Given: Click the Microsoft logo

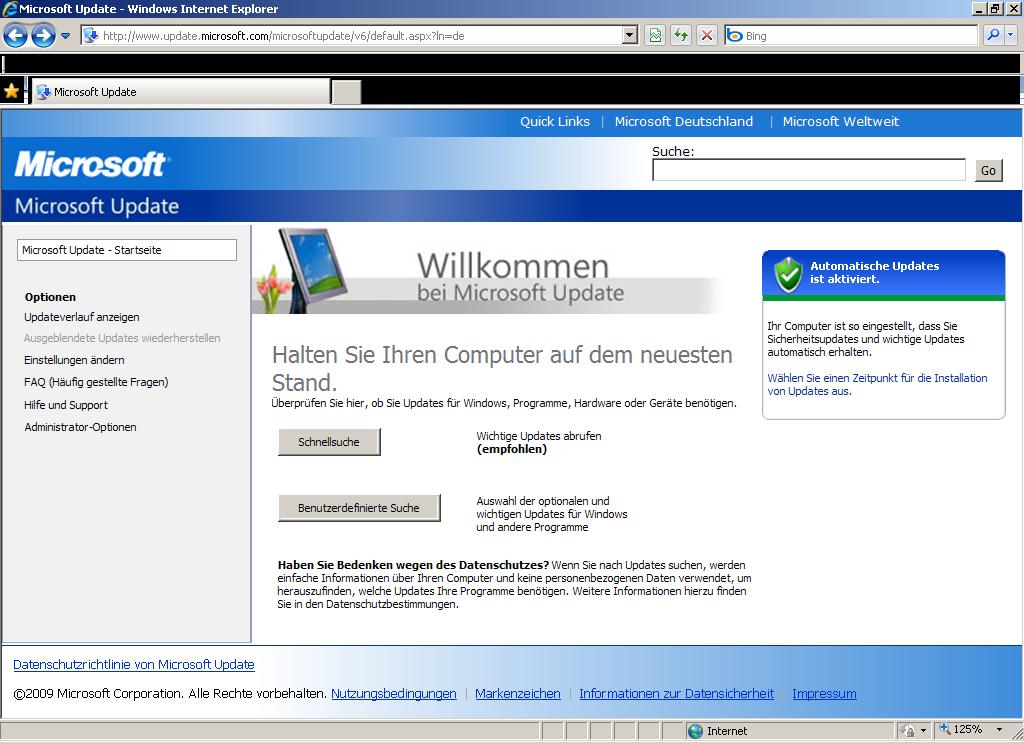Looking at the screenshot, I should pyautogui.click(x=91, y=164).
